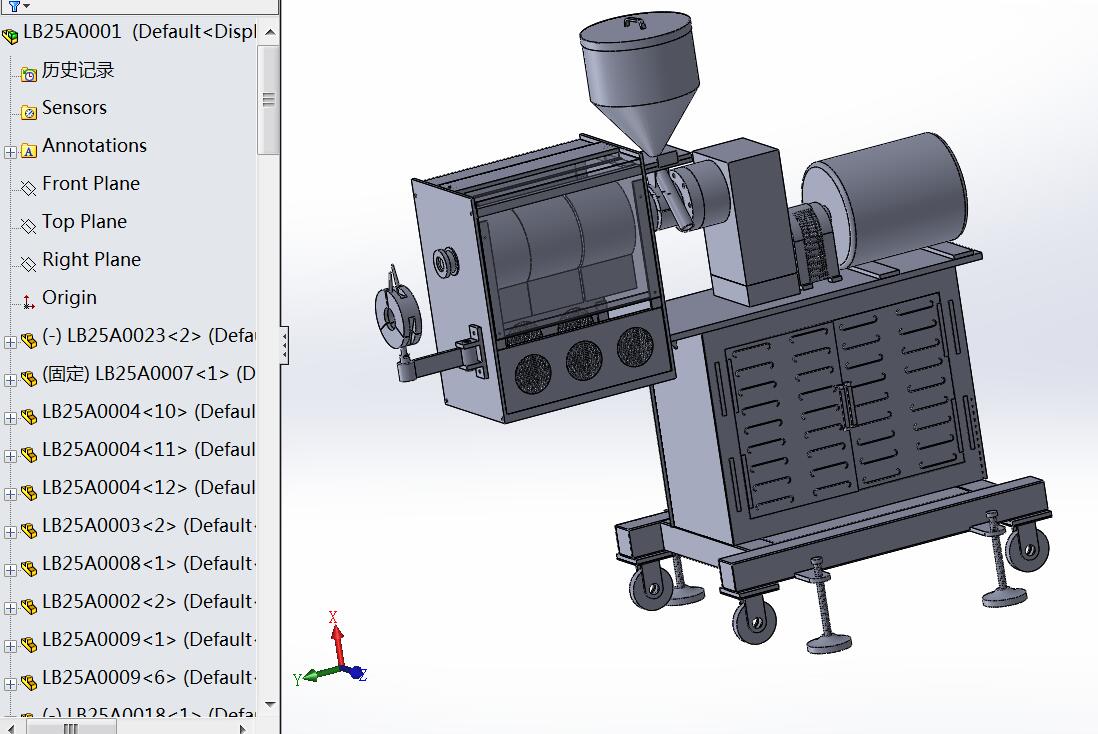Click the Origin feature icon
This screenshot has width=1098, height=734.
[27, 298]
